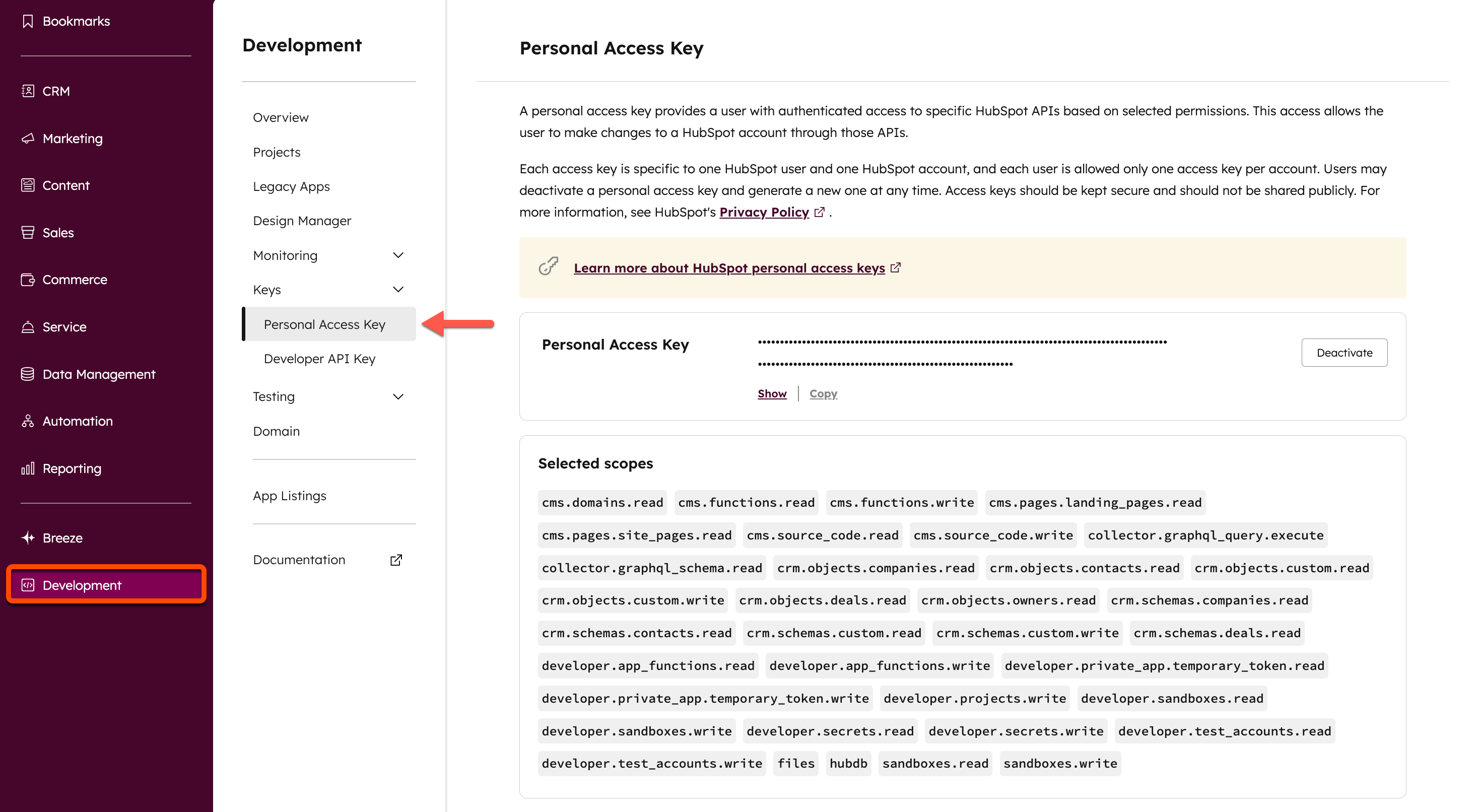
Task: Open Breeze from the navigation
Action: (63, 537)
